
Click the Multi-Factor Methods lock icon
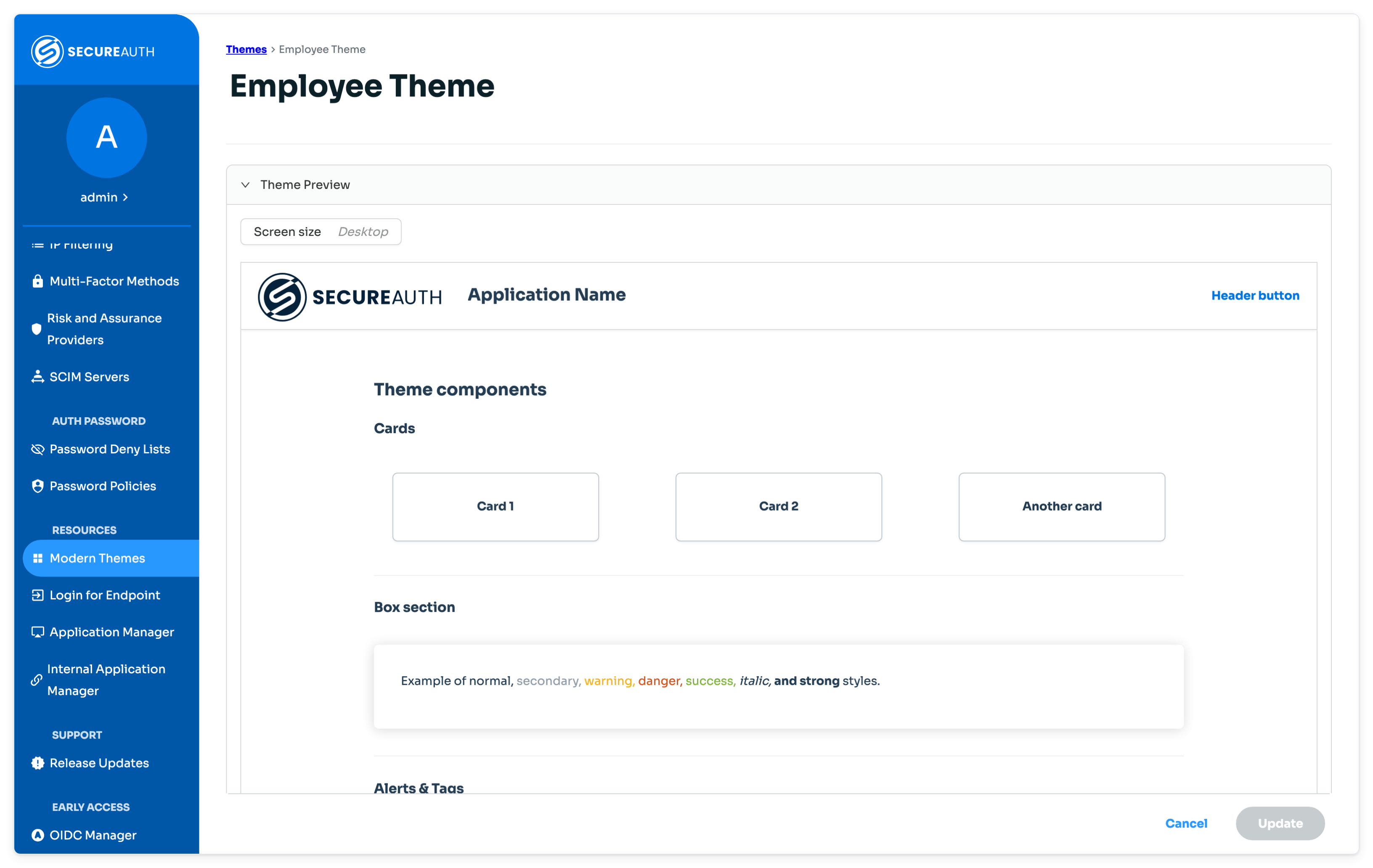point(37,281)
